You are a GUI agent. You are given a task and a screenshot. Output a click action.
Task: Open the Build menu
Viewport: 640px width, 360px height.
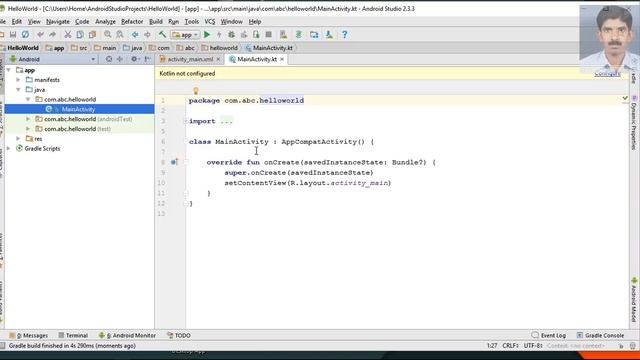(x=156, y=22)
